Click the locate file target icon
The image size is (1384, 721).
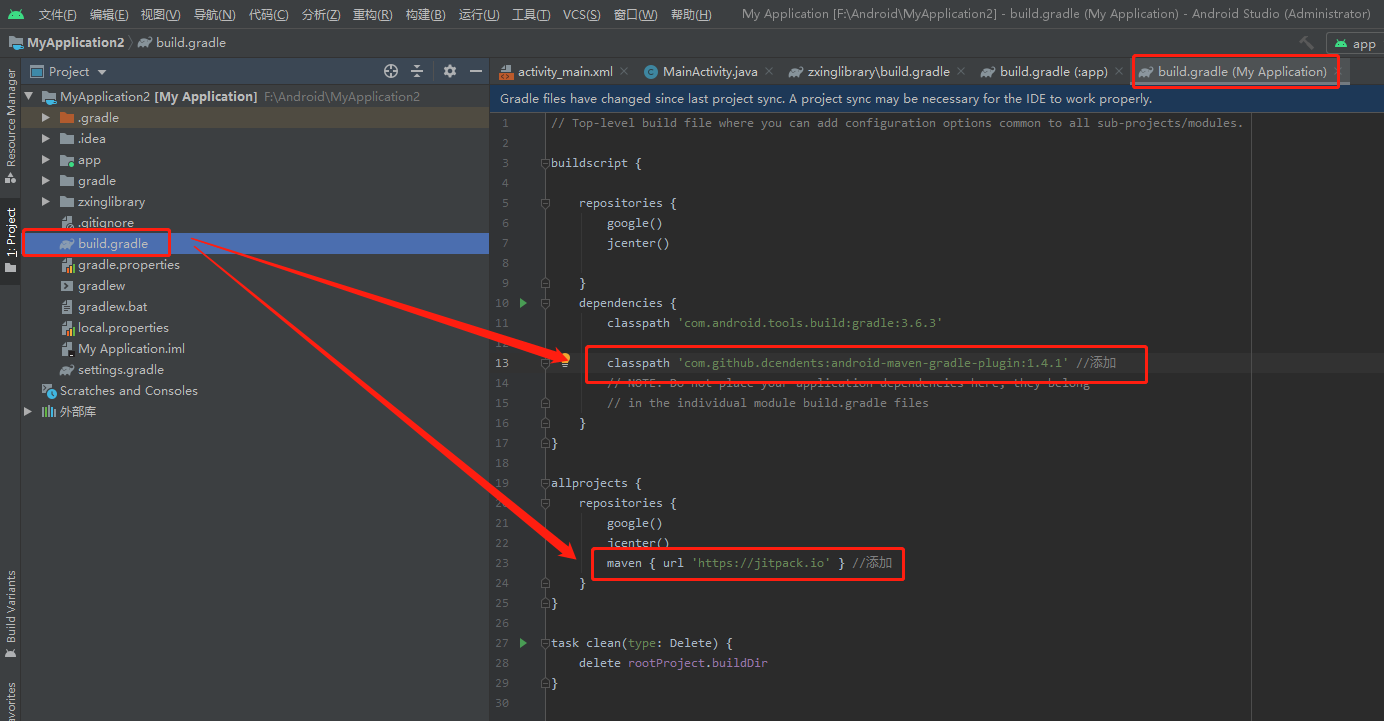pos(391,71)
